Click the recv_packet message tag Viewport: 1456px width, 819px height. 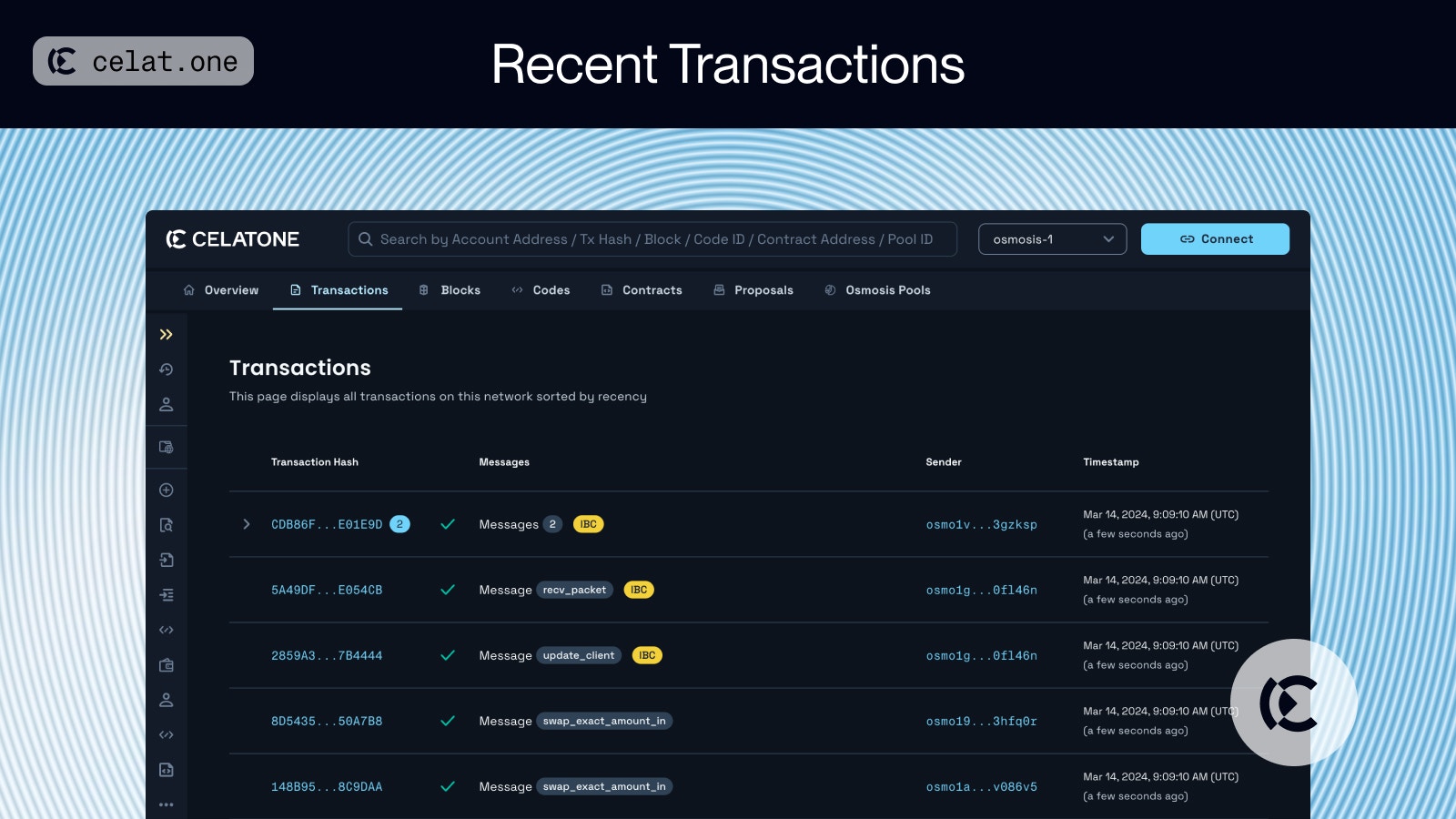(574, 590)
